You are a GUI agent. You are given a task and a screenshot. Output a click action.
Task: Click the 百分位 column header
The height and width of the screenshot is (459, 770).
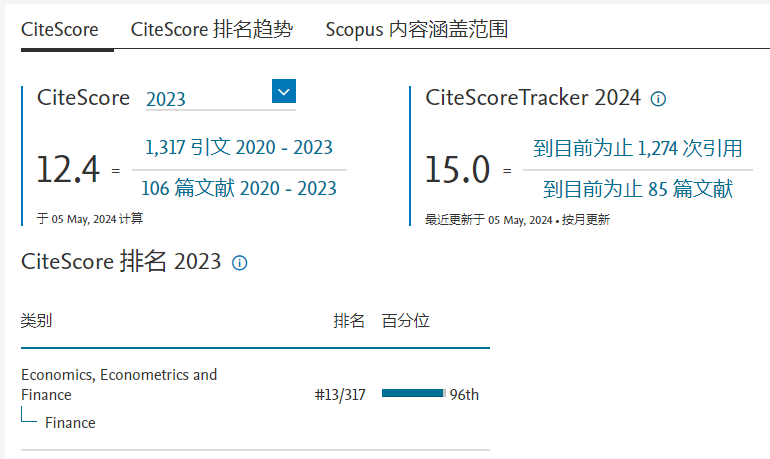click(405, 321)
